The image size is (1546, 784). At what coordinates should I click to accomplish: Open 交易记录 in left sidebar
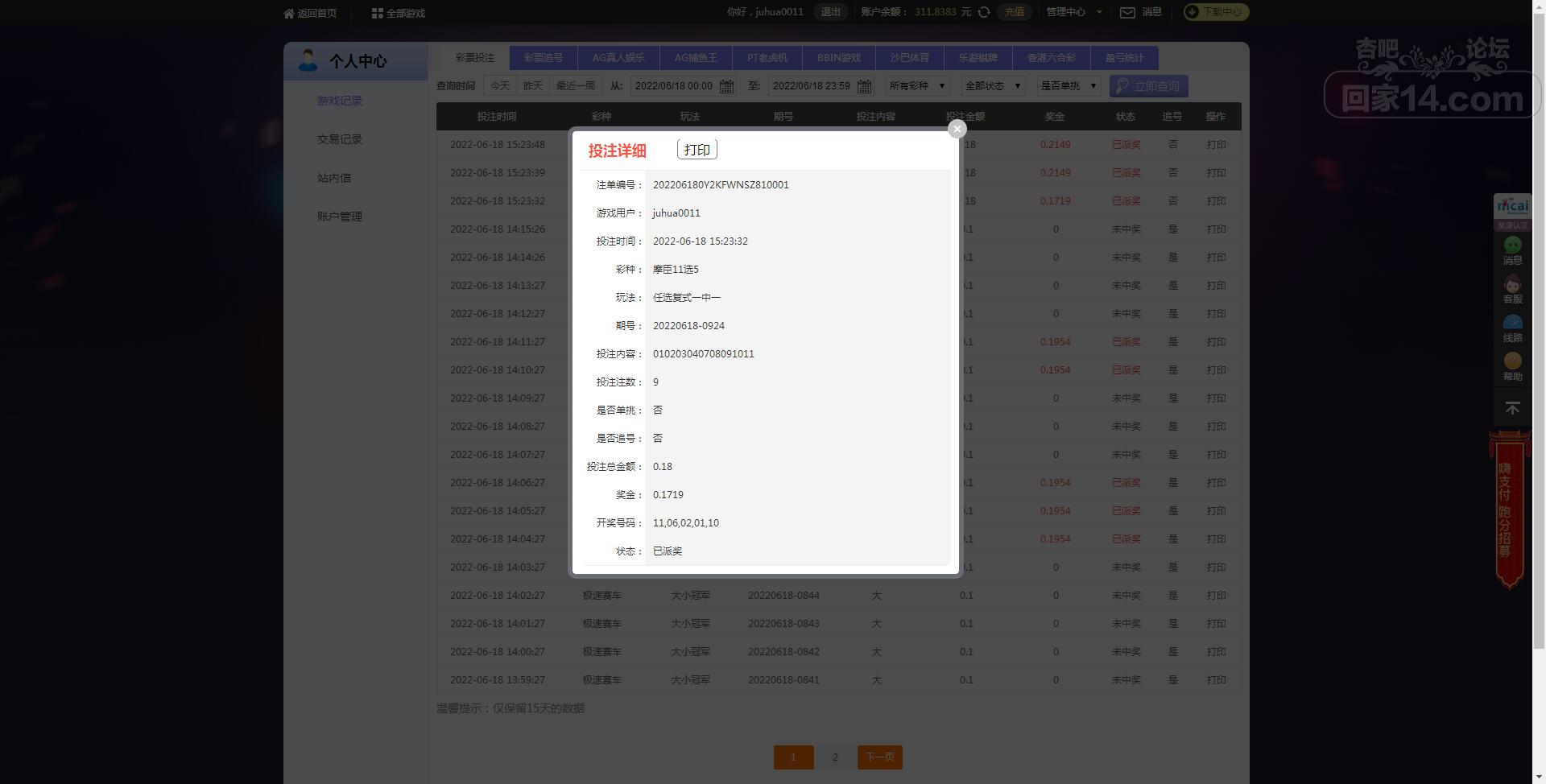tap(340, 139)
